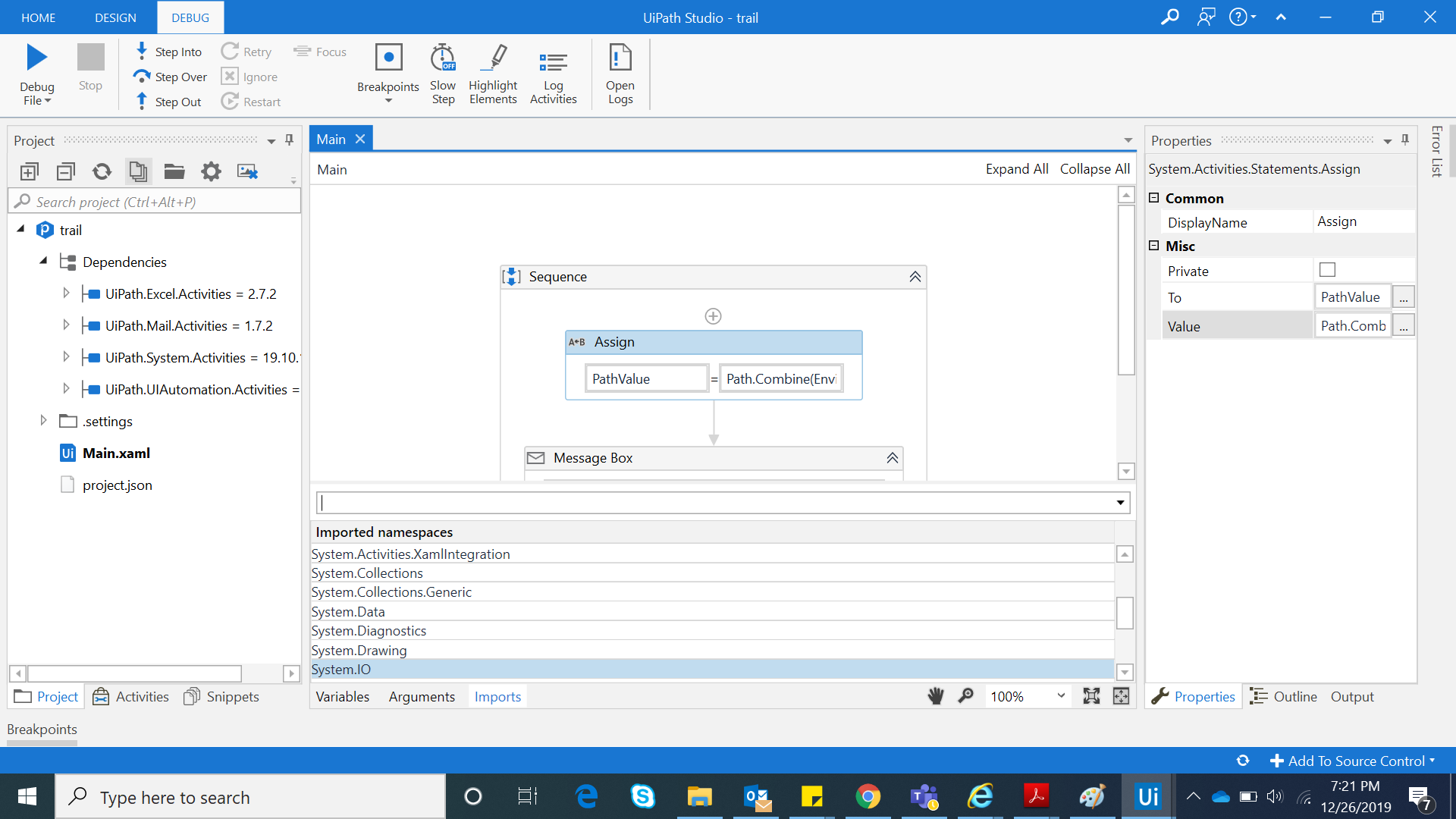Viewport: 1456px width, 819px height.
Task: Click the fit to screen icon
Action: [1091, 696]
